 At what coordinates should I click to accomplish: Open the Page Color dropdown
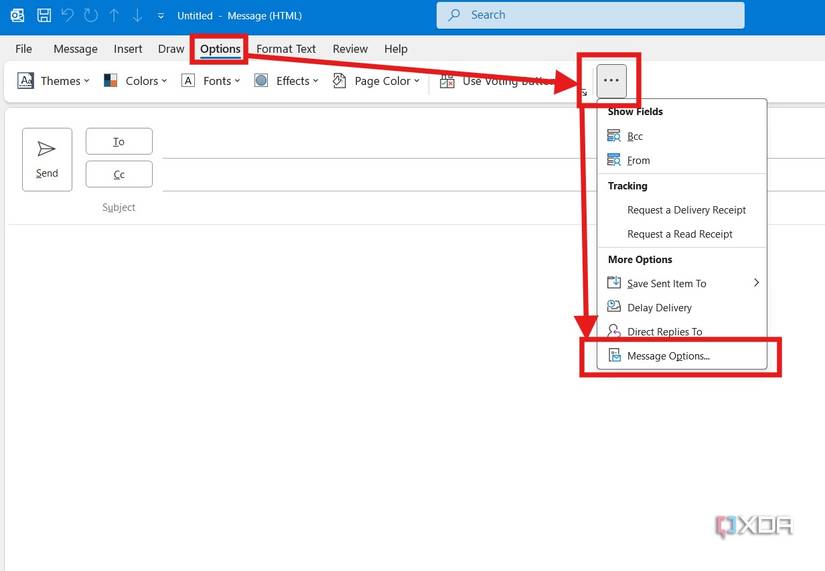click(x=376, y=81)
